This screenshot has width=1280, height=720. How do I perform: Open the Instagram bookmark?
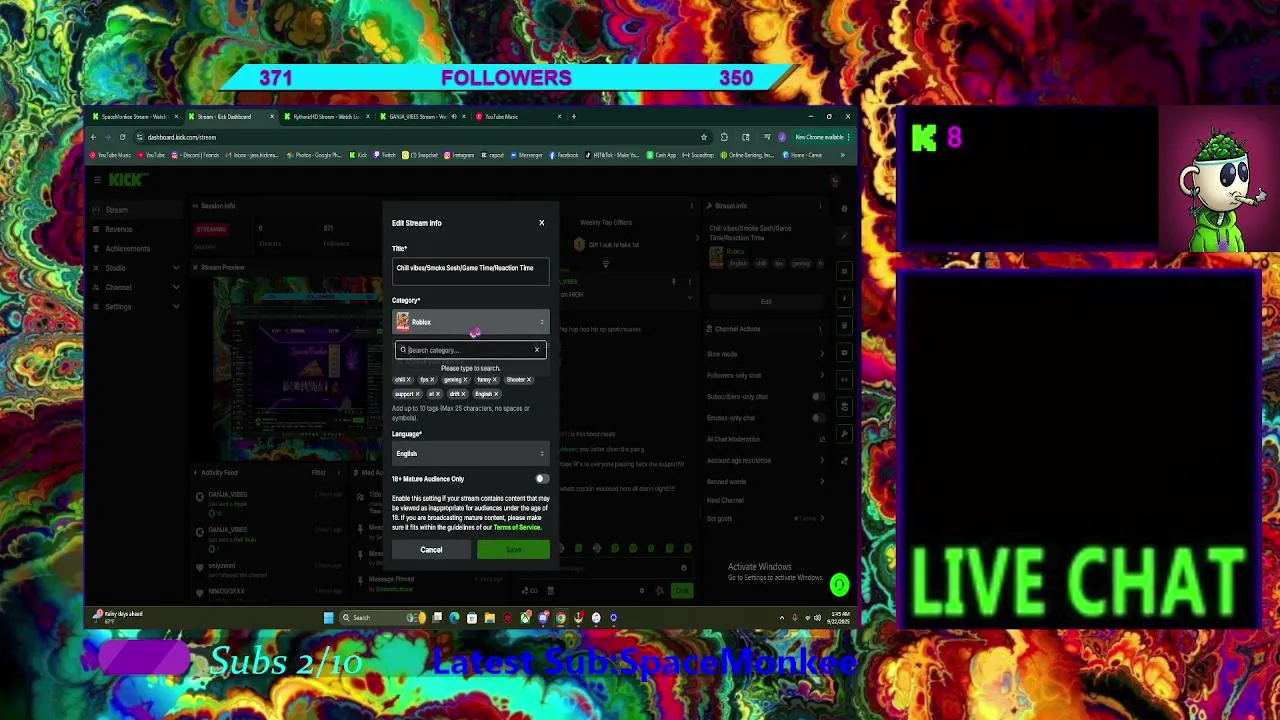(x=459, y=155)
